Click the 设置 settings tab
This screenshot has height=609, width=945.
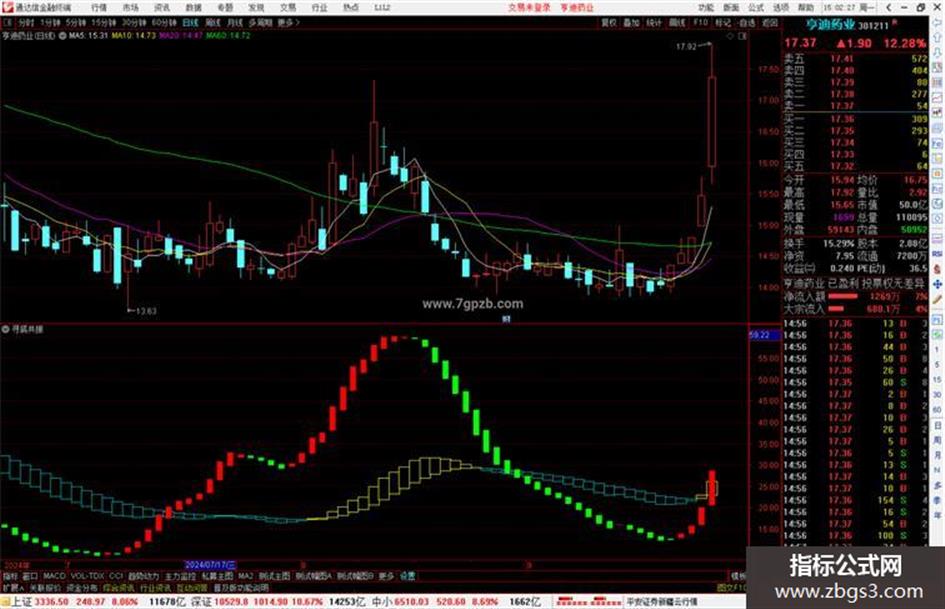[x=408, y=576]
